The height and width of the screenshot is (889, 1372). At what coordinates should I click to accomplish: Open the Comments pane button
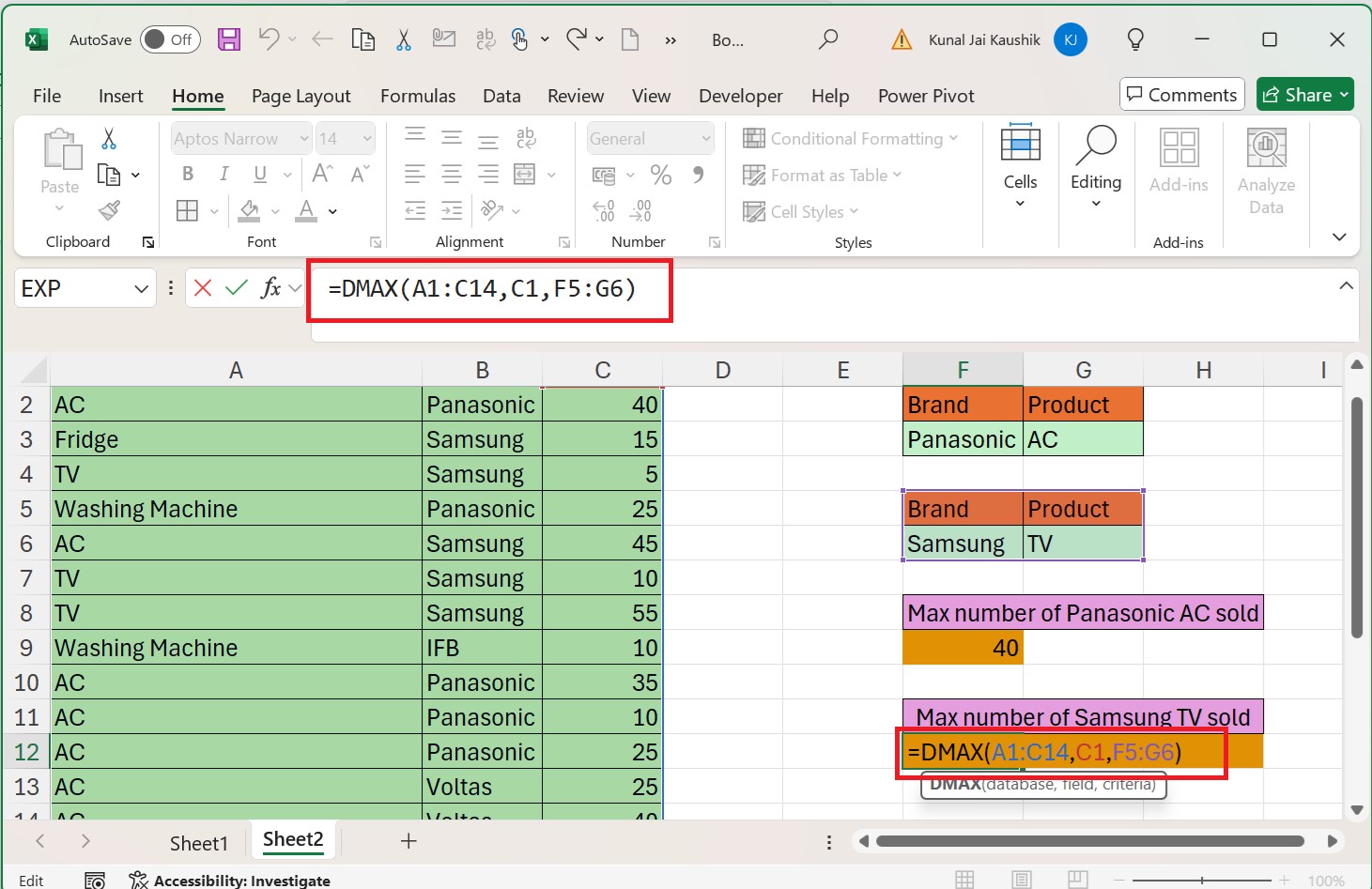1182,95
